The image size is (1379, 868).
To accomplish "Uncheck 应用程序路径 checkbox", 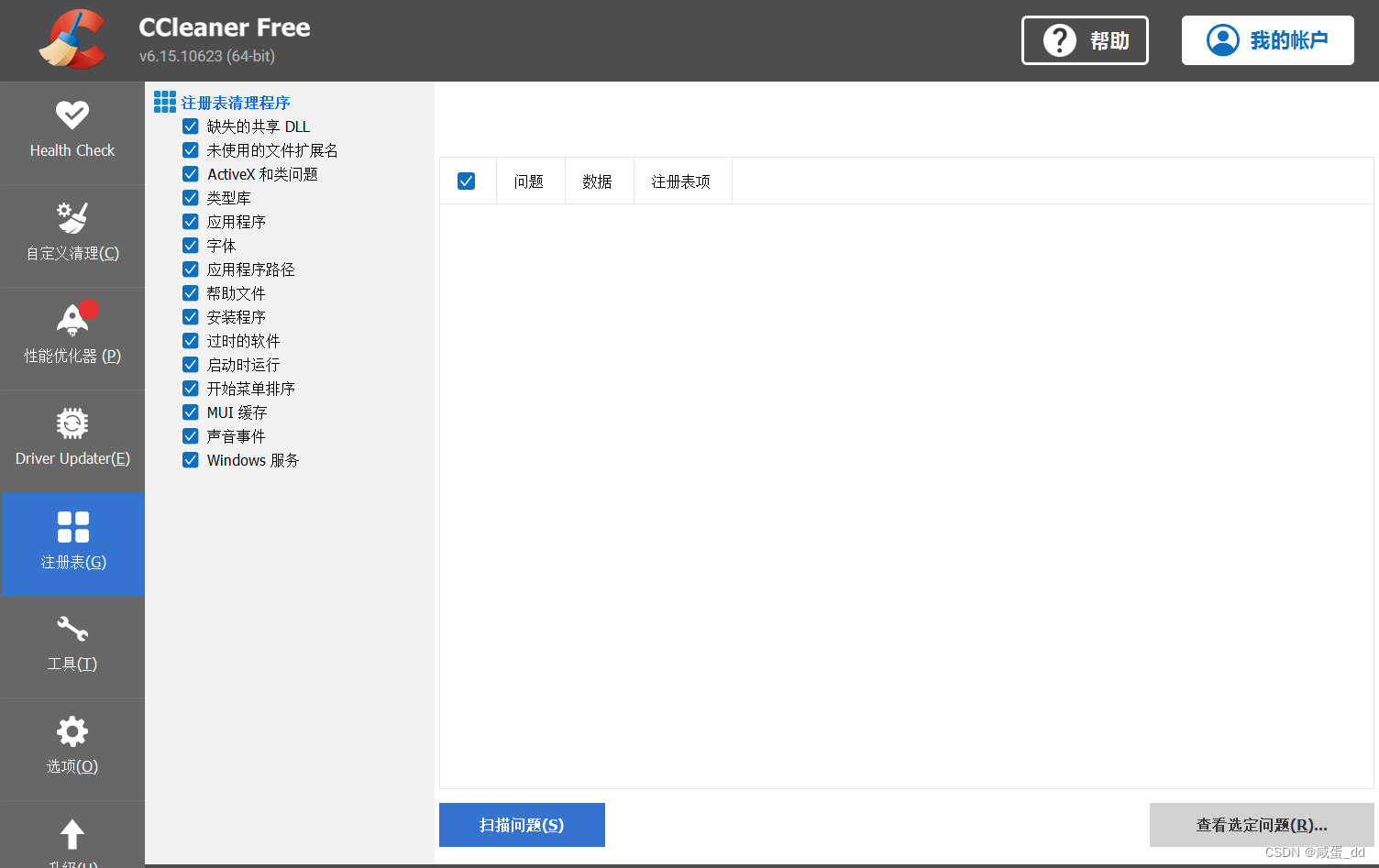I will [191, 269].
